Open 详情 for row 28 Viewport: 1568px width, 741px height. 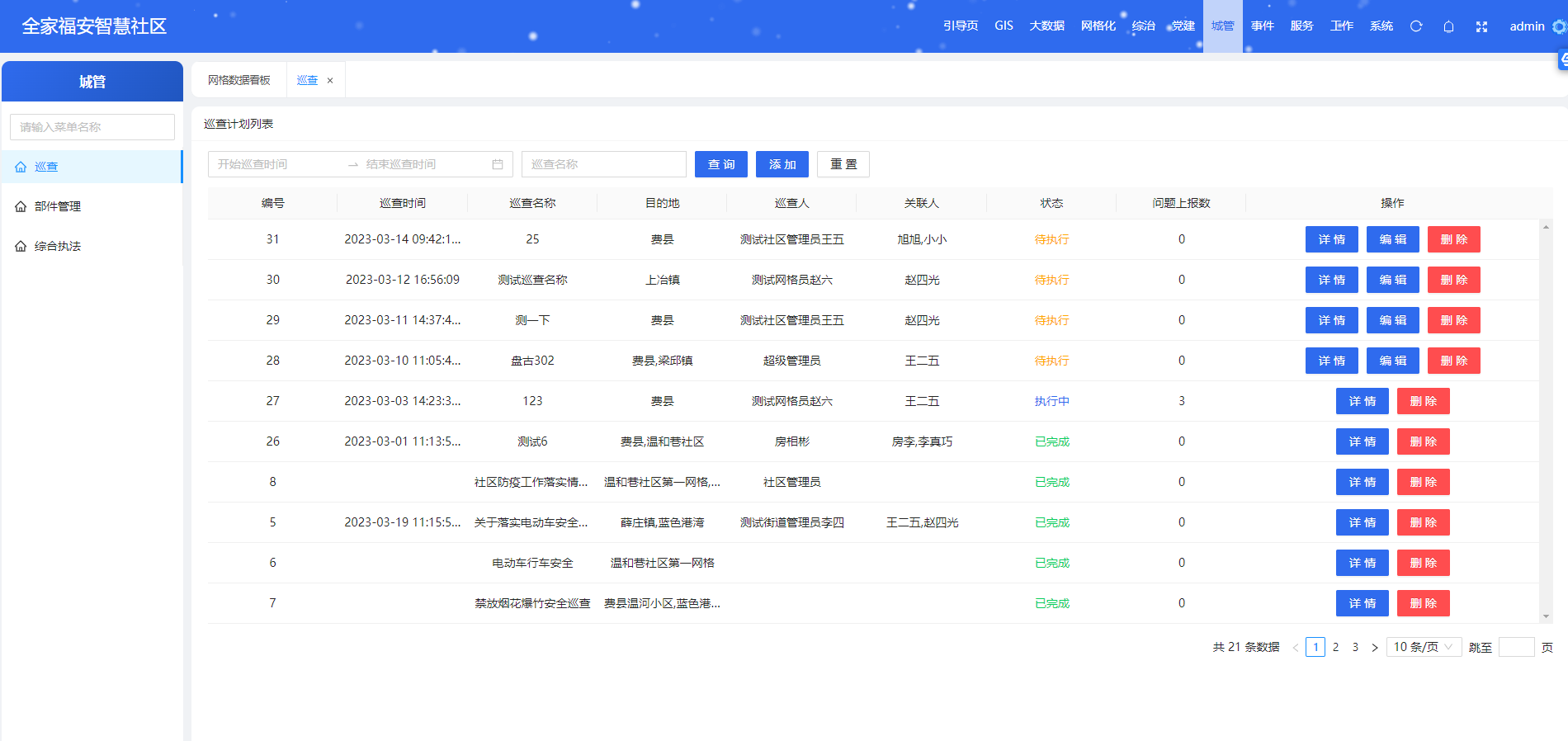point(1332,361)
